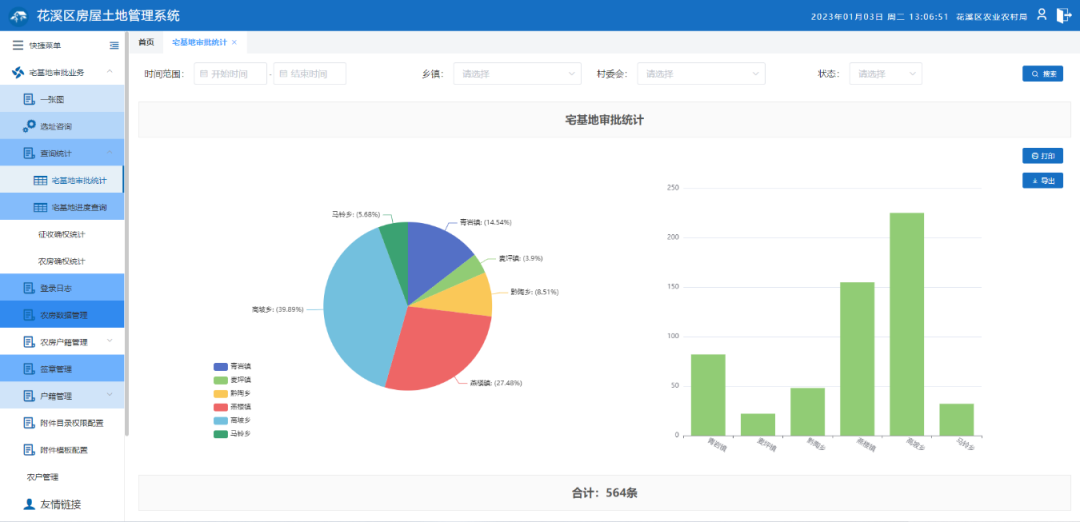Switch to the 首页 tab

pyautogui.click(x=146, y=42)
